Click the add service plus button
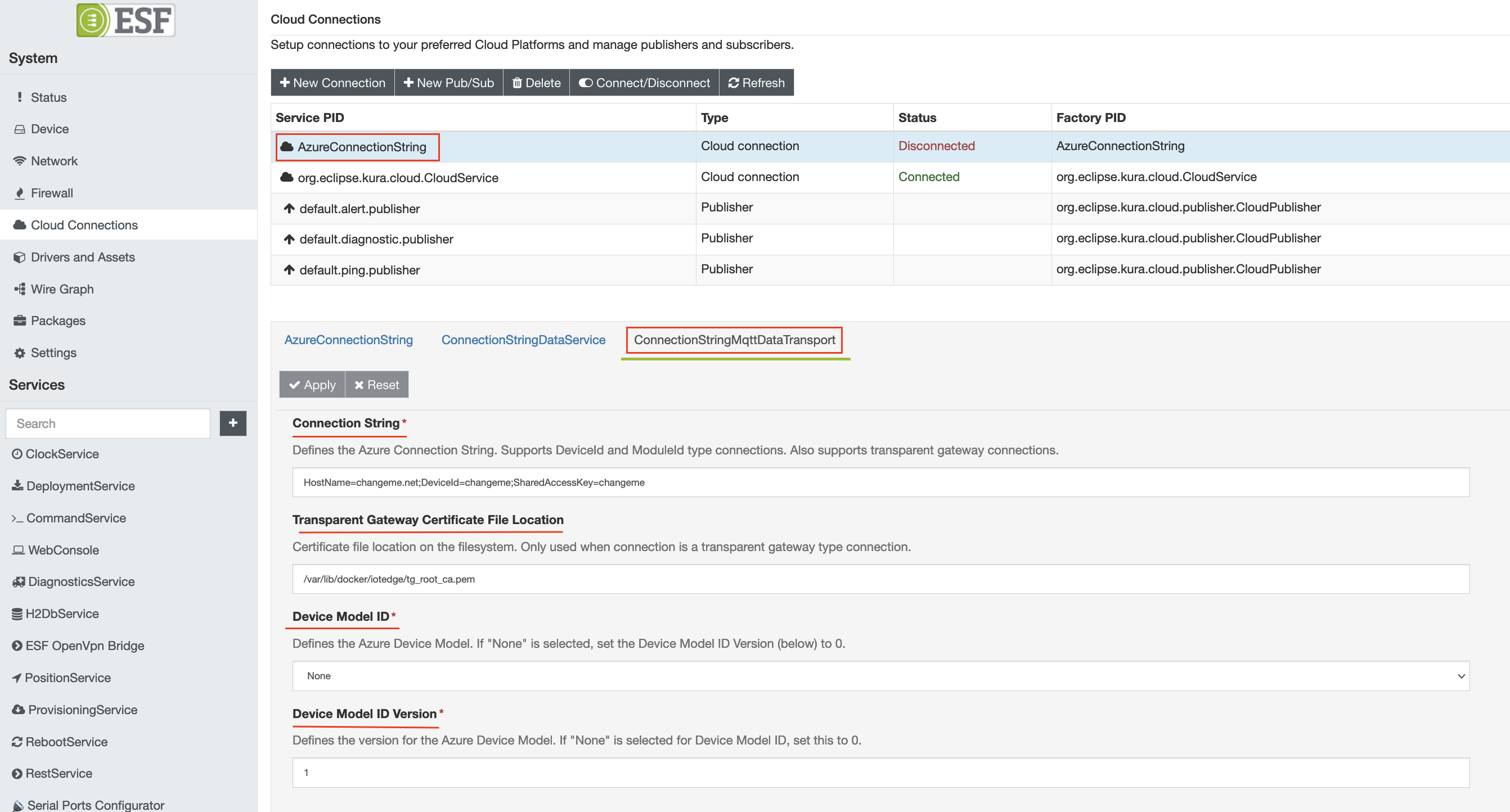The height and width of the screenshot is (812, 1510). click(233, 423)
